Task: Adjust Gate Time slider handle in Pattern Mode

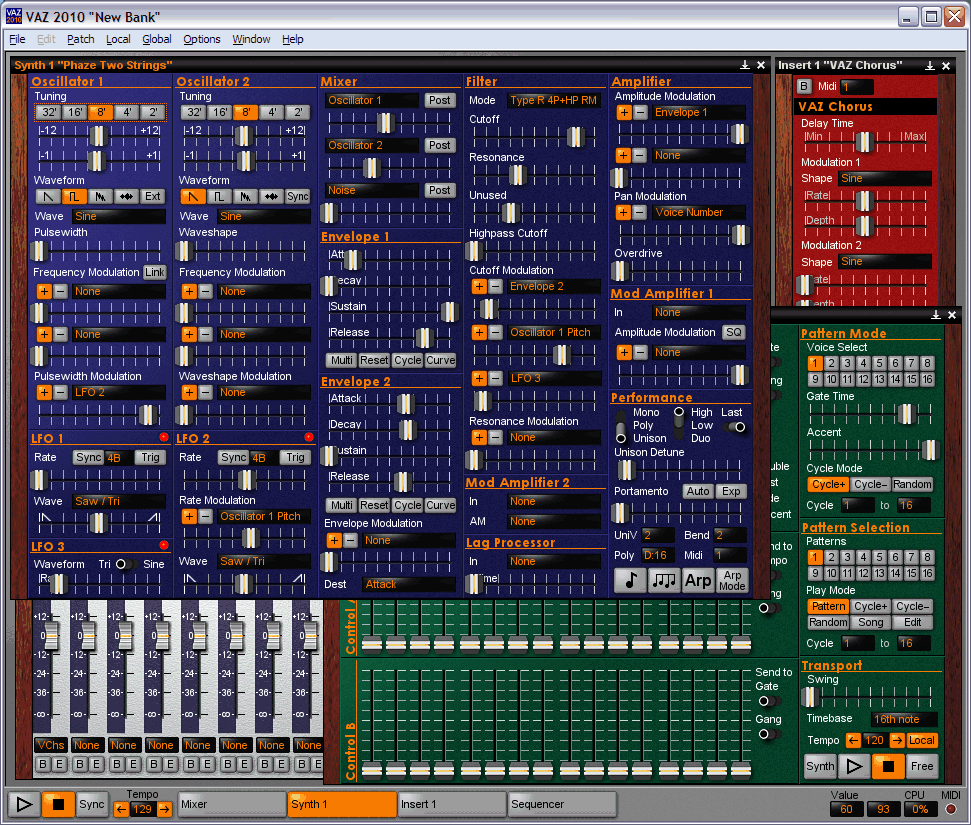Action: point(907,414)
